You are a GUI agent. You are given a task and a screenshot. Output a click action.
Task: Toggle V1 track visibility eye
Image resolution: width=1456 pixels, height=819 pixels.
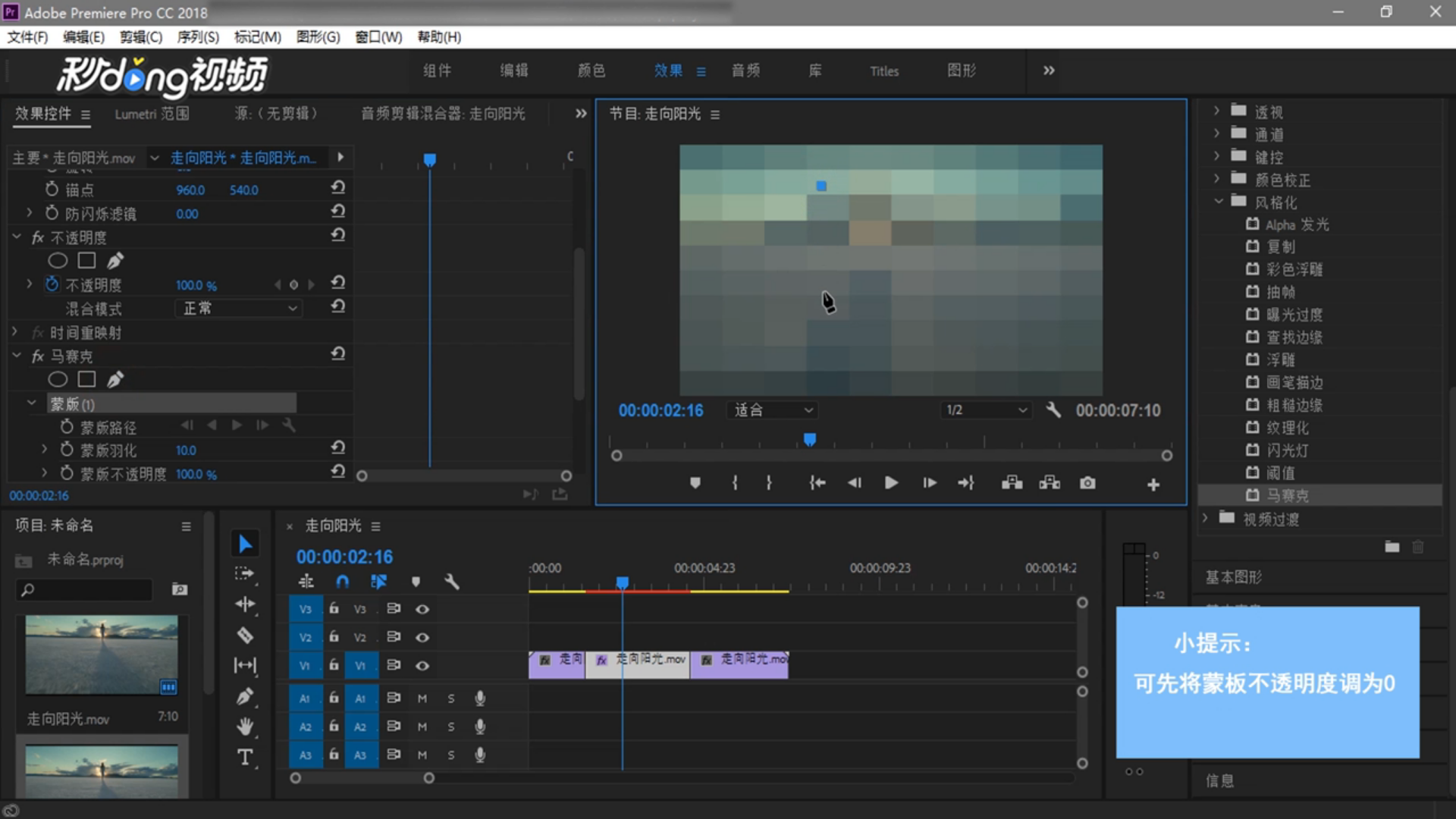tap(422, 666)
